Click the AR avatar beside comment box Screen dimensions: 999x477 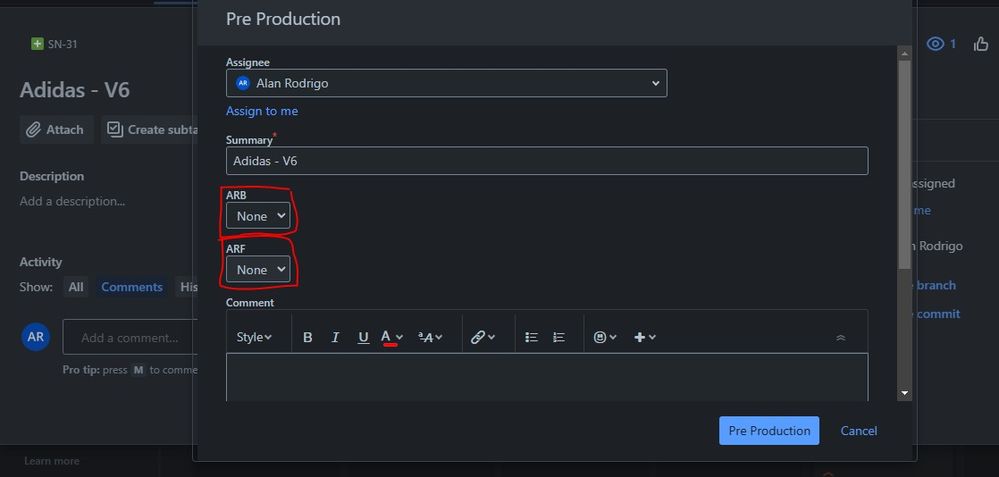36,337
